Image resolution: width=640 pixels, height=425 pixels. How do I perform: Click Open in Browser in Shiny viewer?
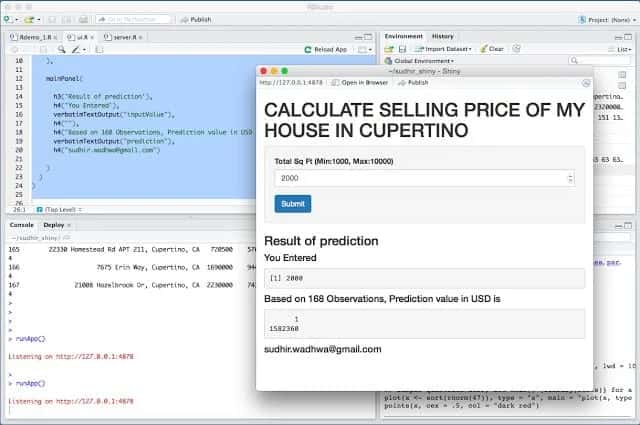pyautogui.click(x=360, y=82)
